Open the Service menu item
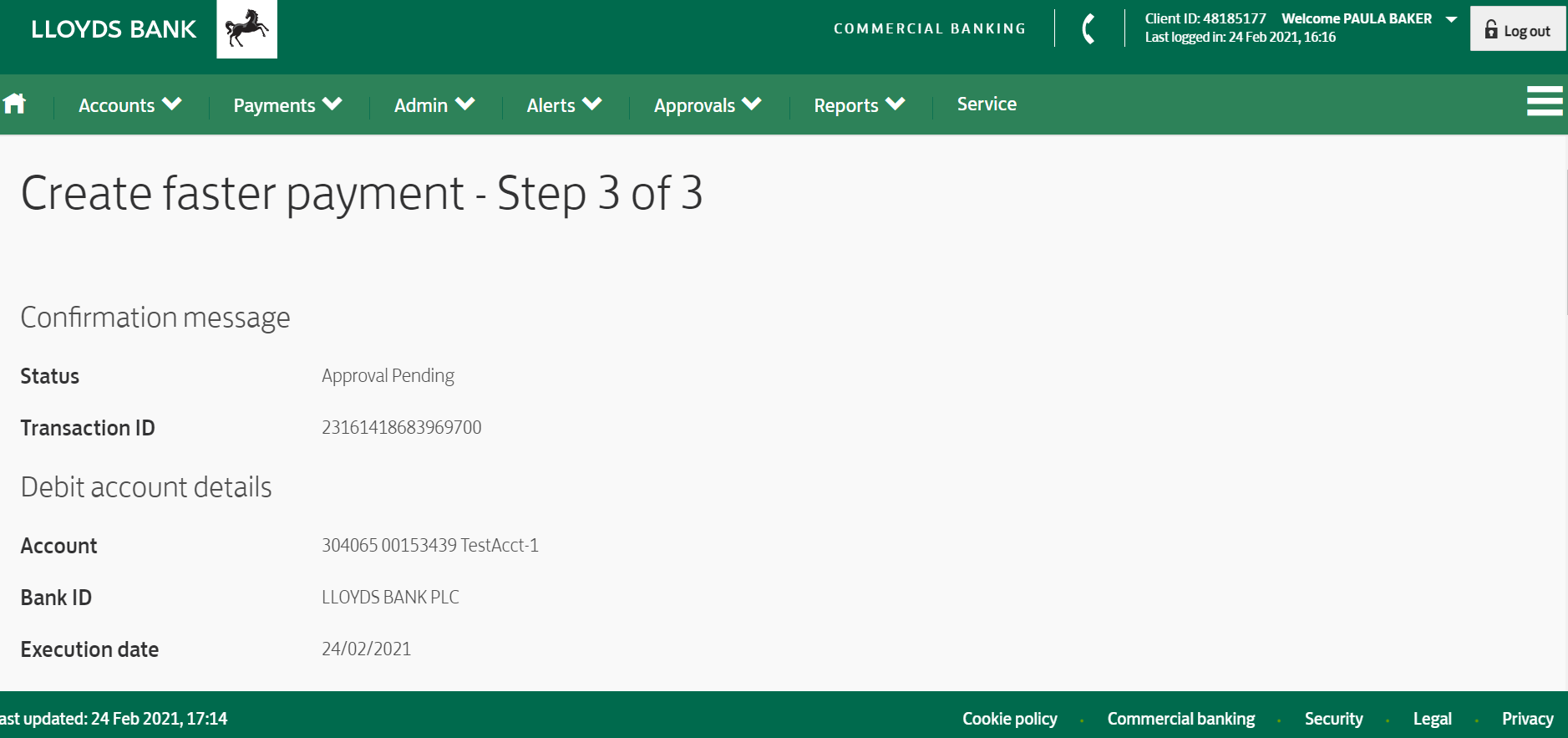1568x738 pixels. 987,104
